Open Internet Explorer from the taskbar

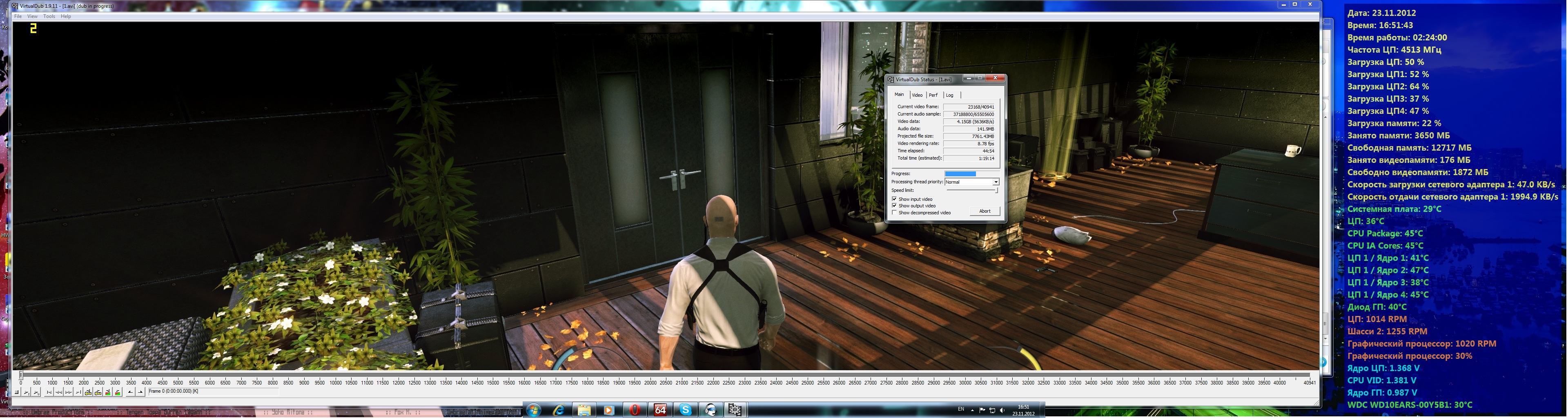point(558,410)
